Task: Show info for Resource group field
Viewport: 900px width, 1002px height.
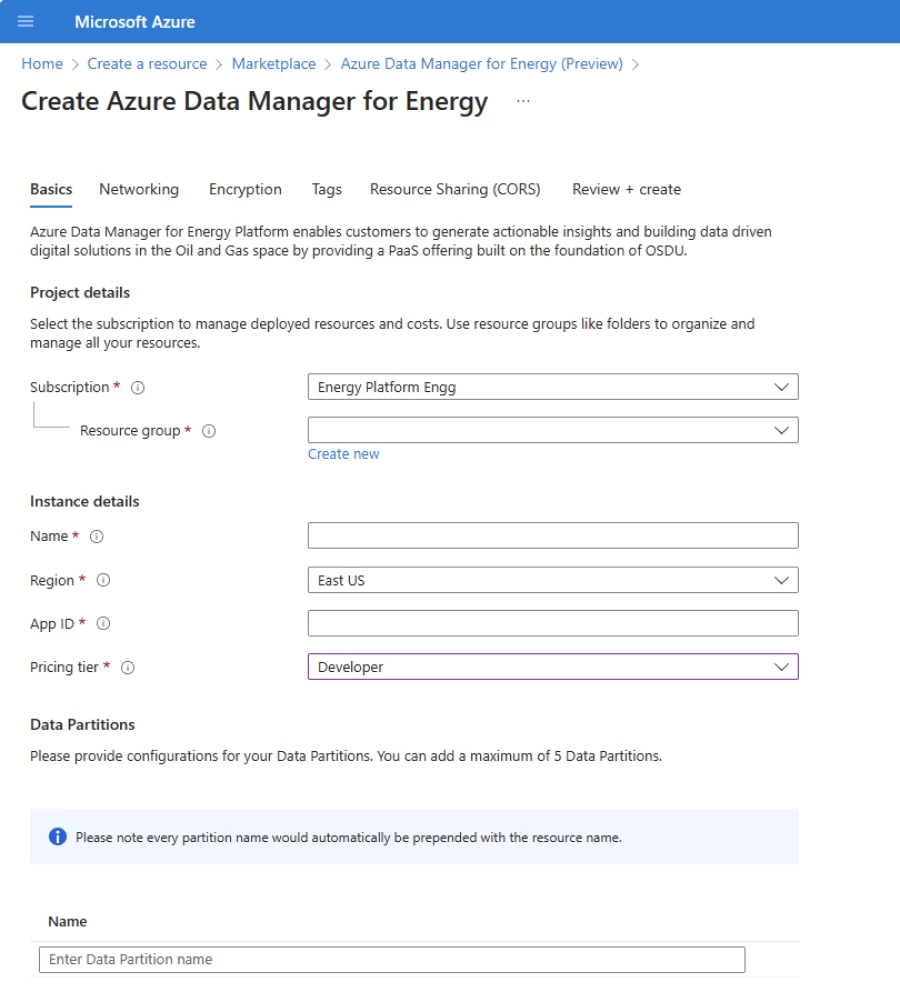Action: 209,431
